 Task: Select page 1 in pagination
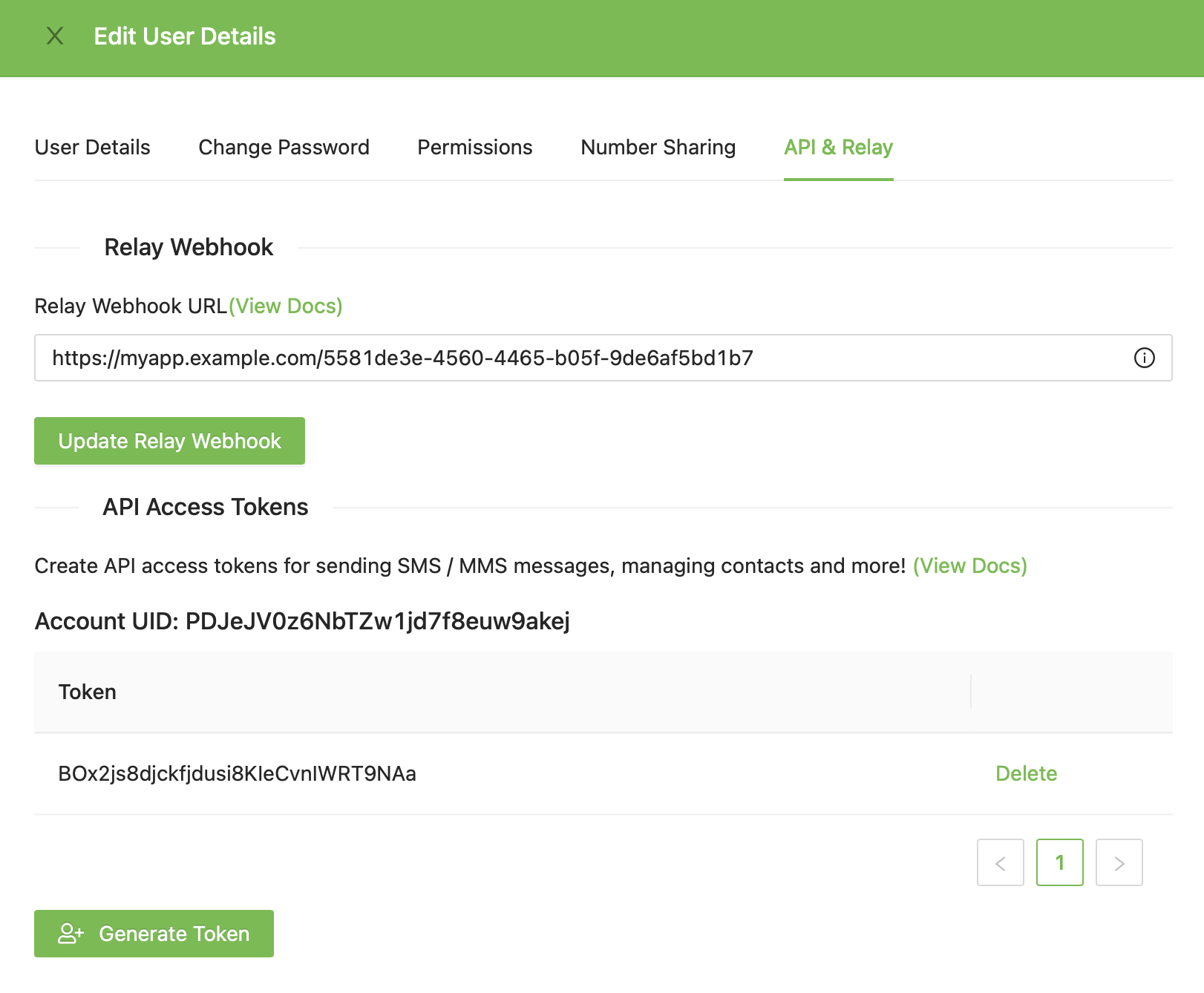[x=1060, y=862]
